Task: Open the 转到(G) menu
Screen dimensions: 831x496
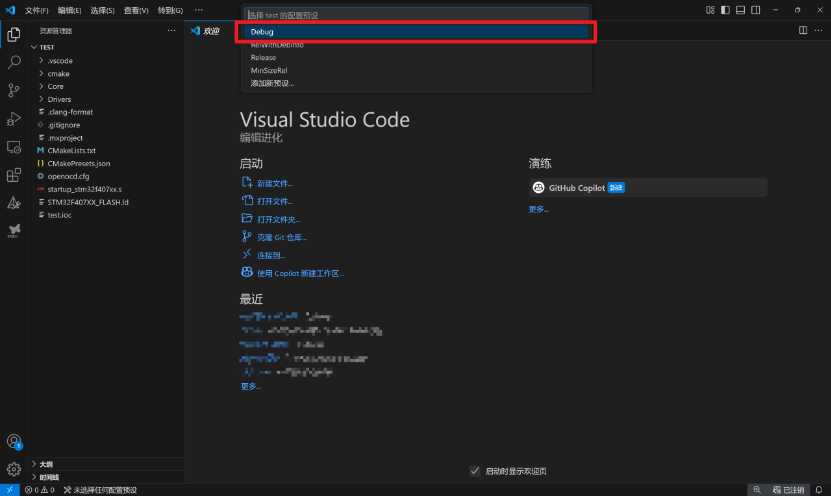Action: tap(170, 10)
